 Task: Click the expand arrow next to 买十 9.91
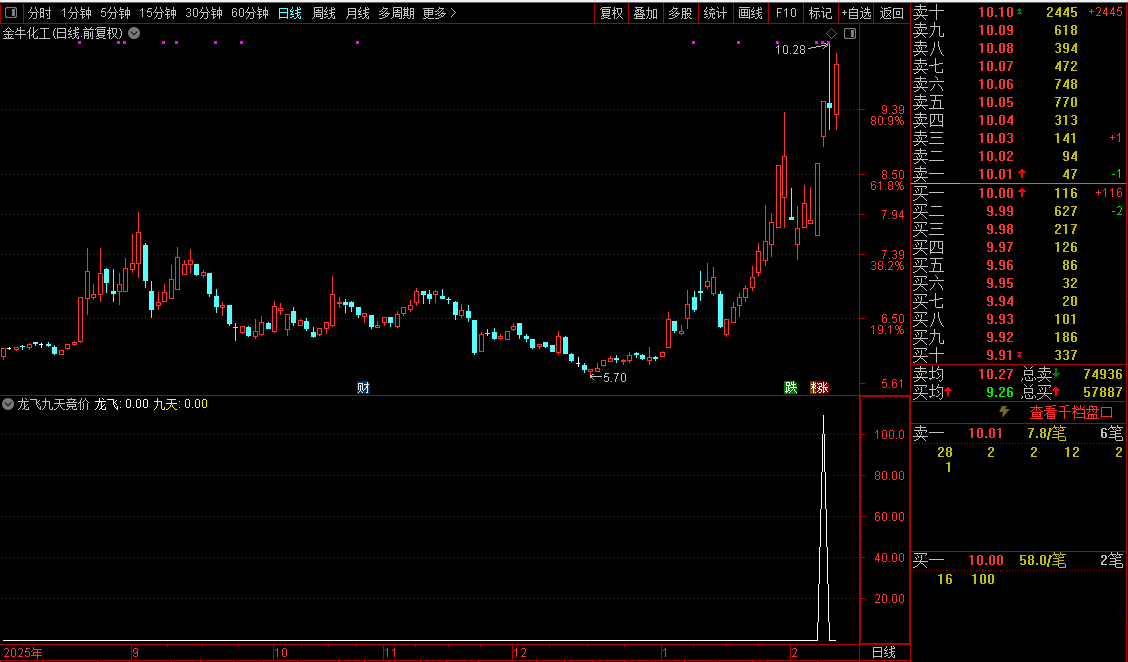[1019, 355]
